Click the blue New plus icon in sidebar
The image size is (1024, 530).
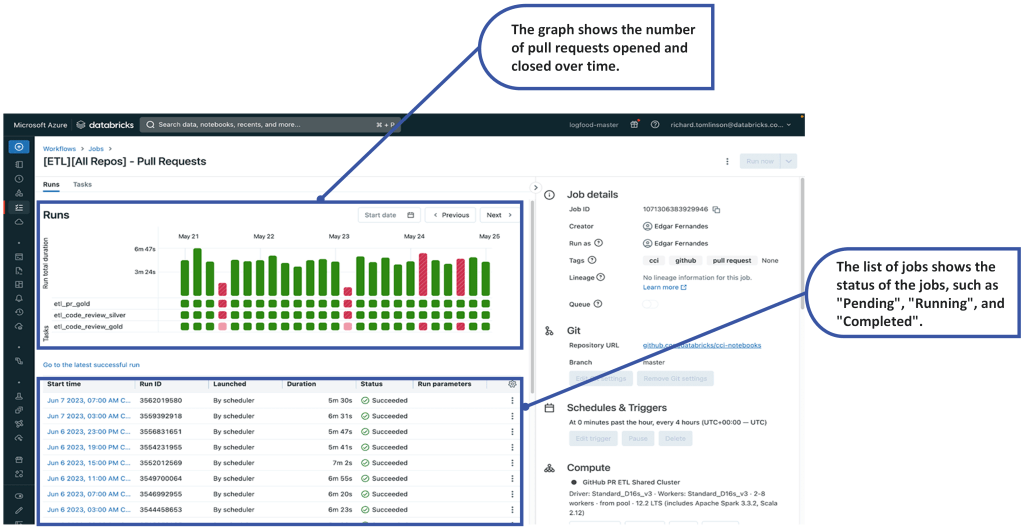(19, 147)
